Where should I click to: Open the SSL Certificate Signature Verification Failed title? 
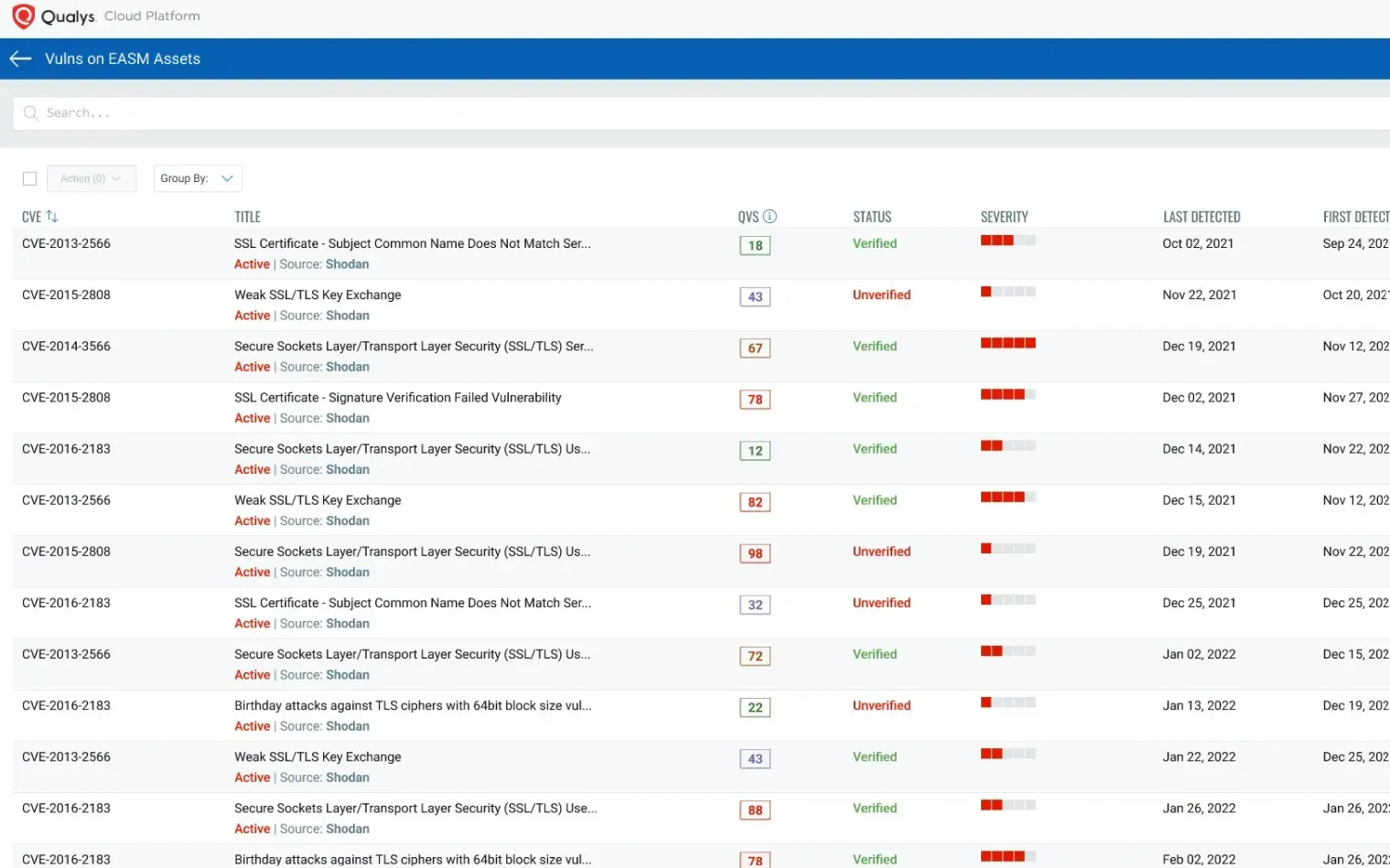click(397, 398)
